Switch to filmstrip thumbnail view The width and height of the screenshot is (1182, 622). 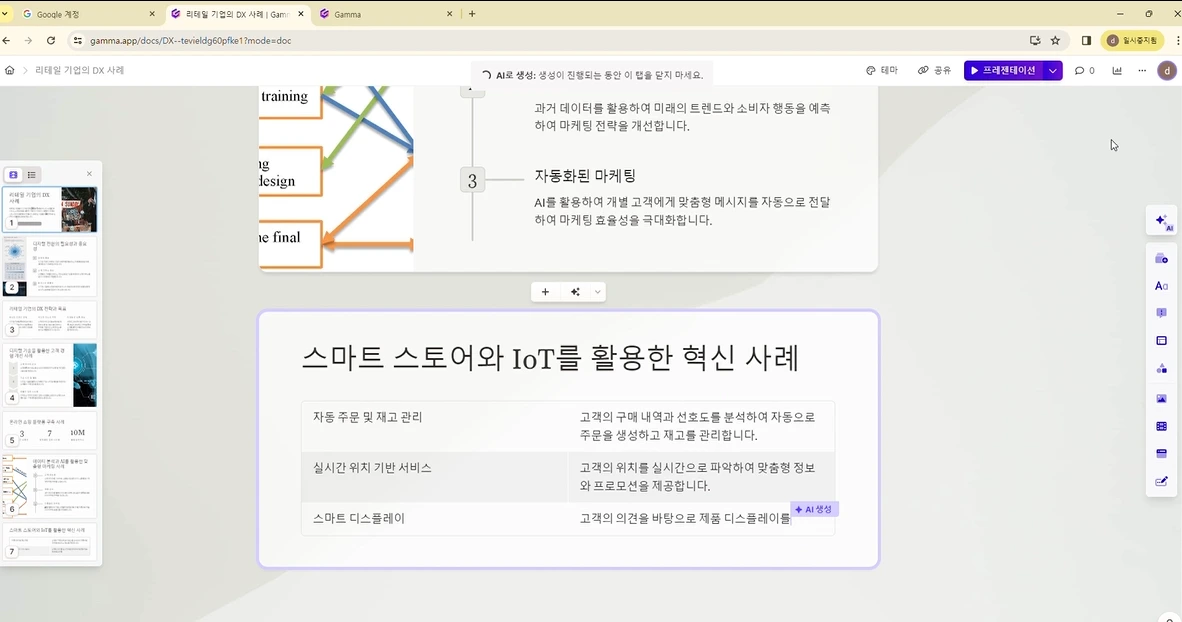point(14,175)
